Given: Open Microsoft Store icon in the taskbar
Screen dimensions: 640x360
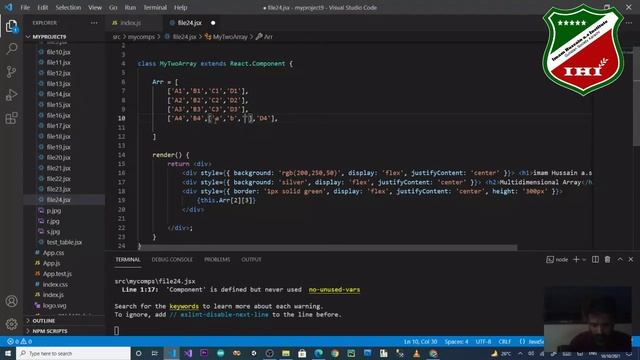Looking at the screenshot, I should (x=302, y=353).
